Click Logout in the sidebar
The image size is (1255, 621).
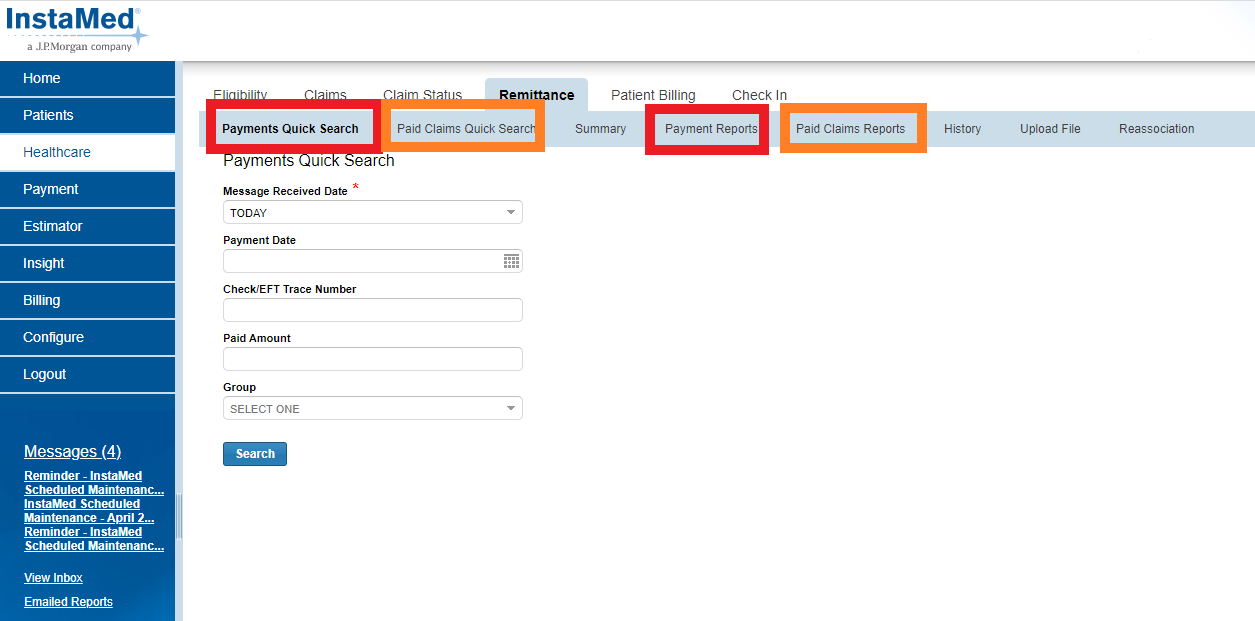pyautogui.click(x=44, y=374)
